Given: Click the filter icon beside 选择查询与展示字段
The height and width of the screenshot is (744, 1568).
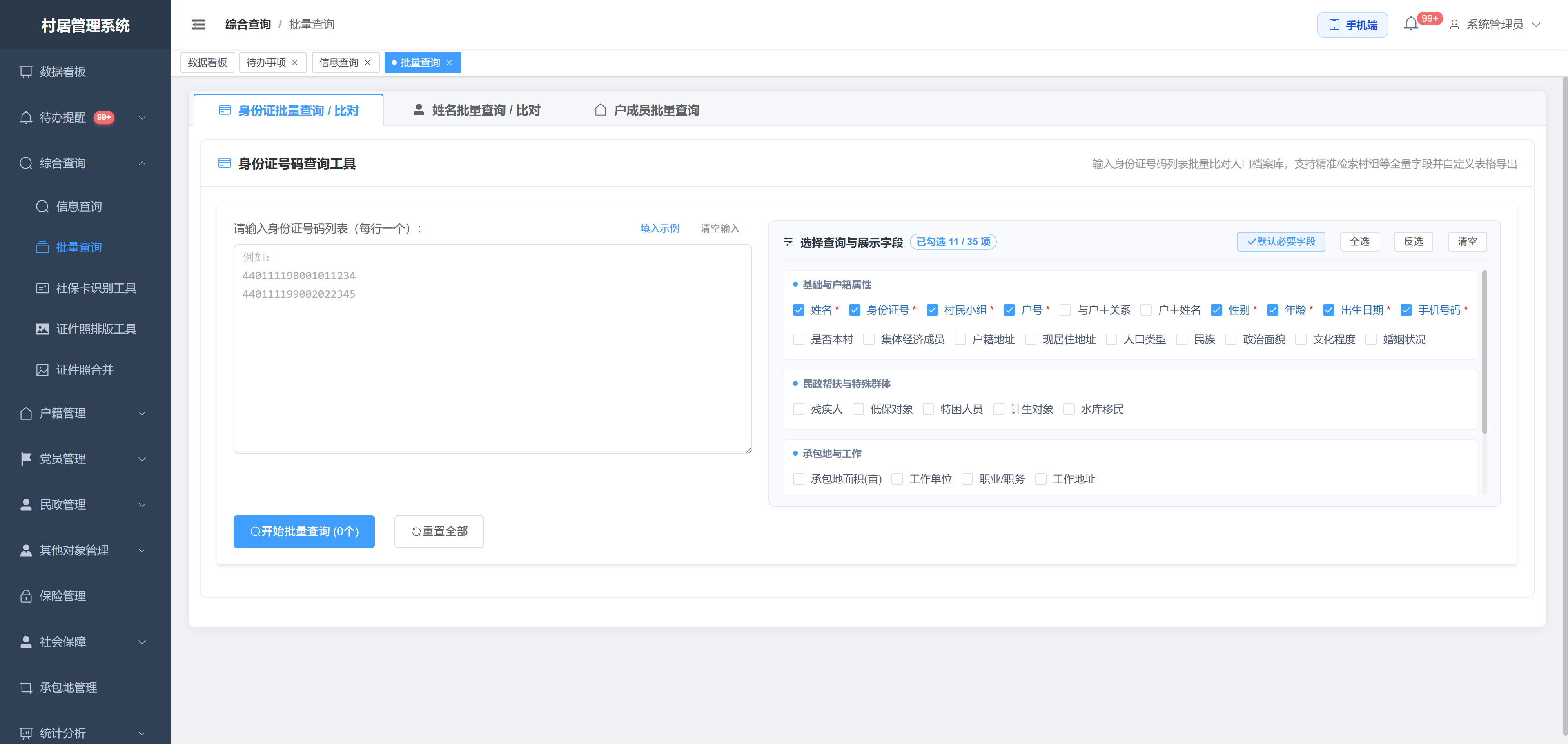Looking at the screenshot, I should pyautogui.click(x=788, y=242).
